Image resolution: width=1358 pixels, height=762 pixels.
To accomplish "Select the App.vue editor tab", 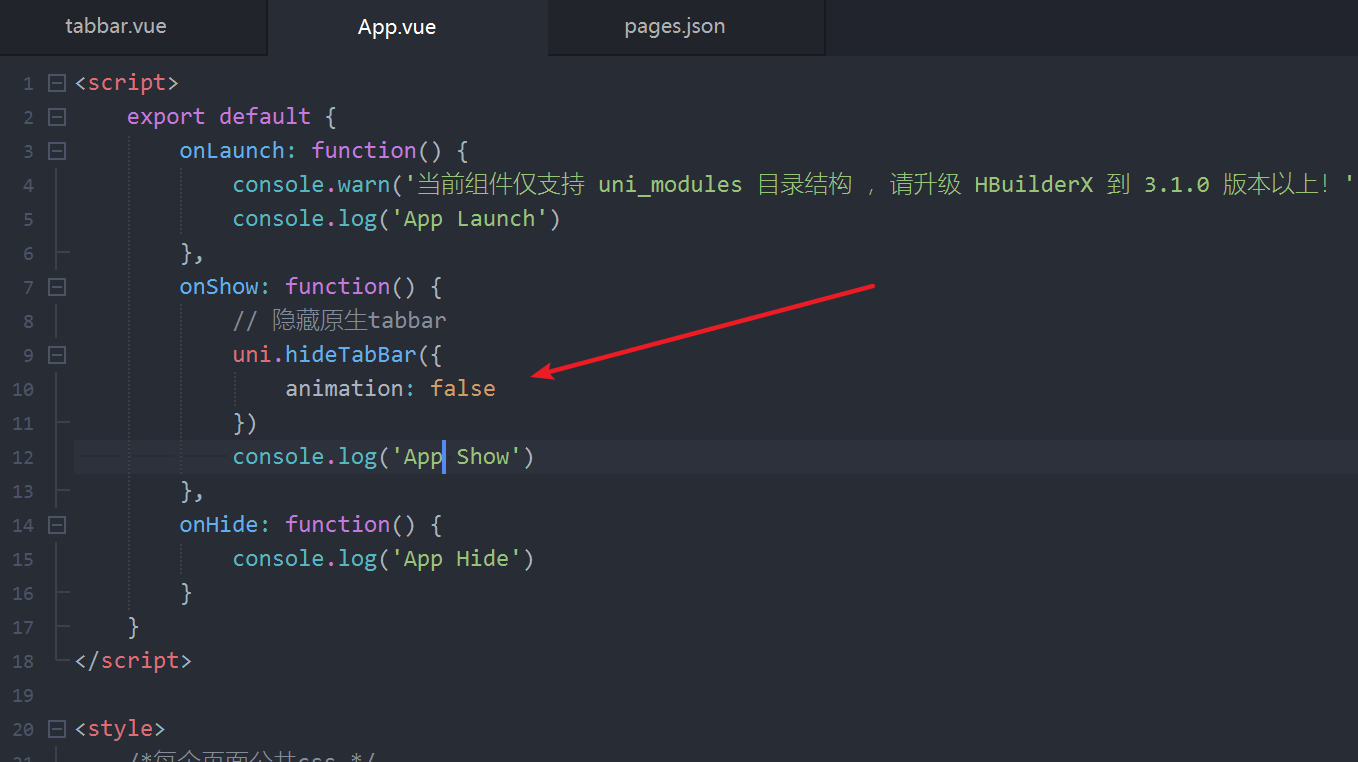I will [397, 27].
